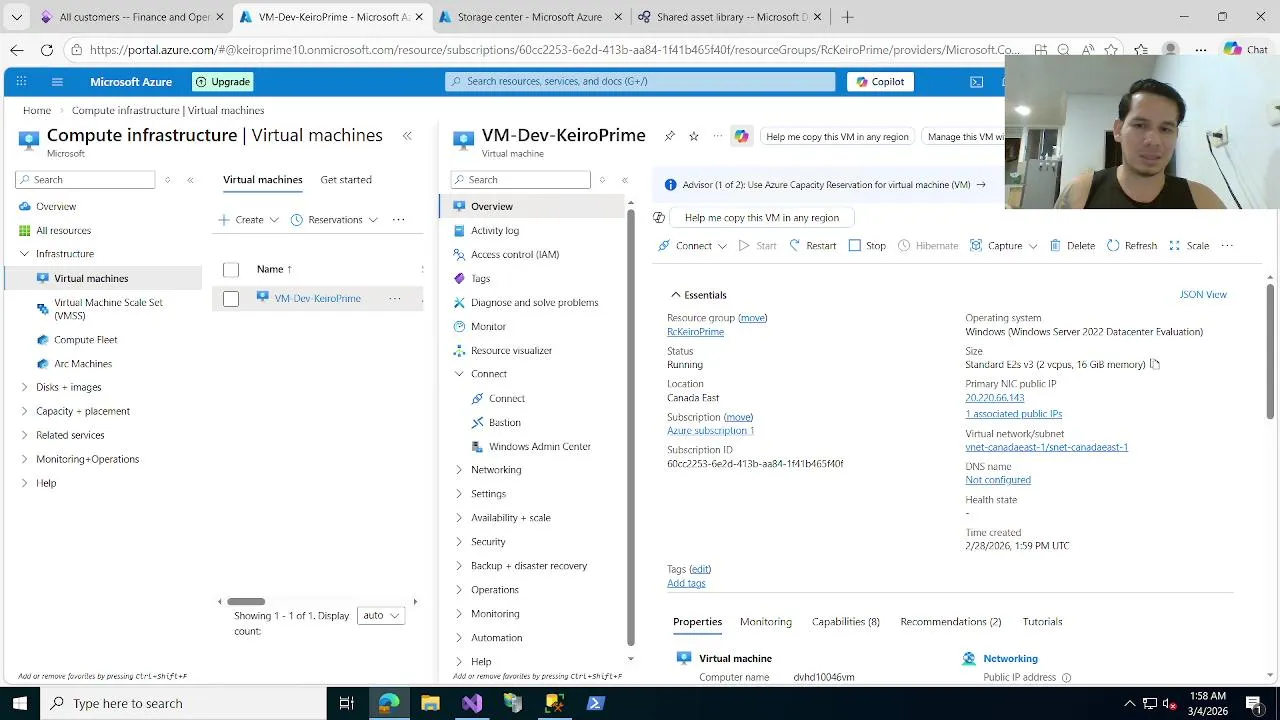Viewport: 1280px width, 720px height.
Task: Open Virtual Machine Scale Set (VMSS)
Action: (x=108, y=309)
